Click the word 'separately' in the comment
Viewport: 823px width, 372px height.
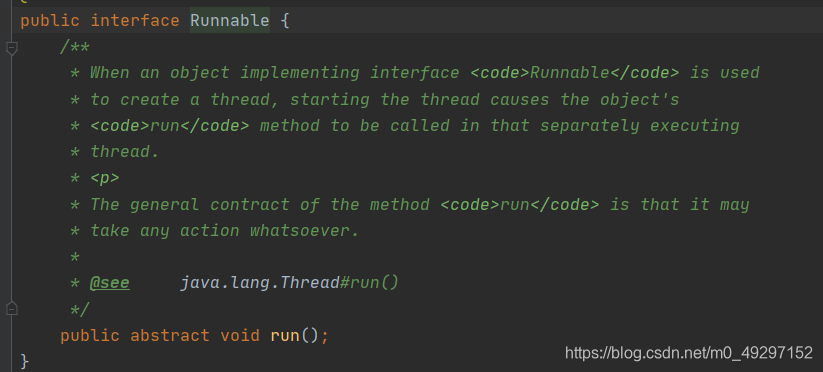coord(590,125)
